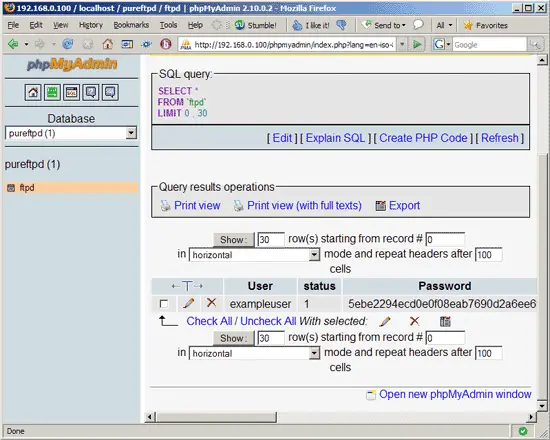This screenshot has width=550, height=440.
Task: Click the Check All link
Action: tap(209, 321)
